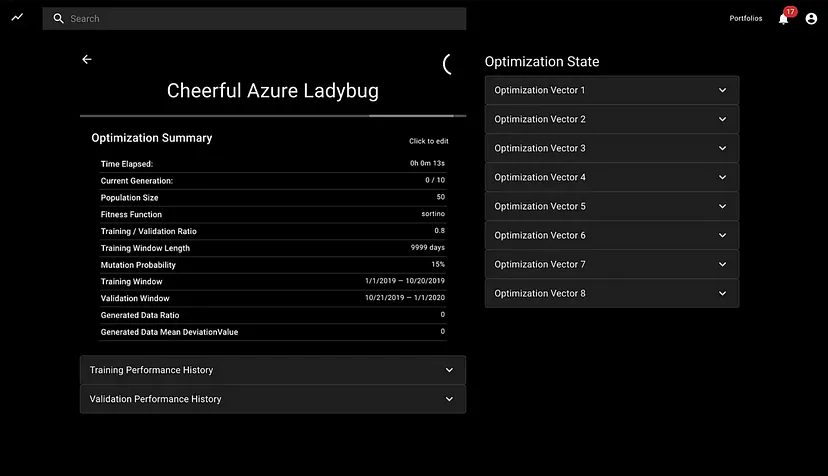Click the Cheerful Azure Ladybug title
The height and width of the screenshot is (476, 828).
tap(272, 91)
